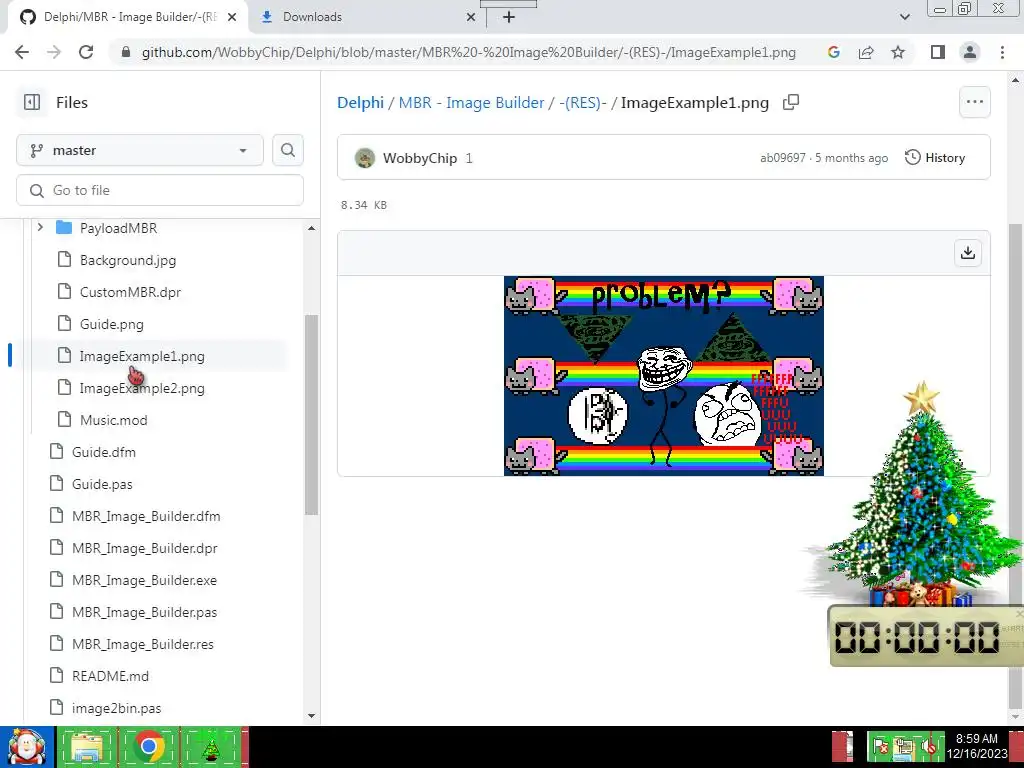The image size is (1024, 768).
Task: Click the WobbyChip avatar image
Action: click(364, 158)
